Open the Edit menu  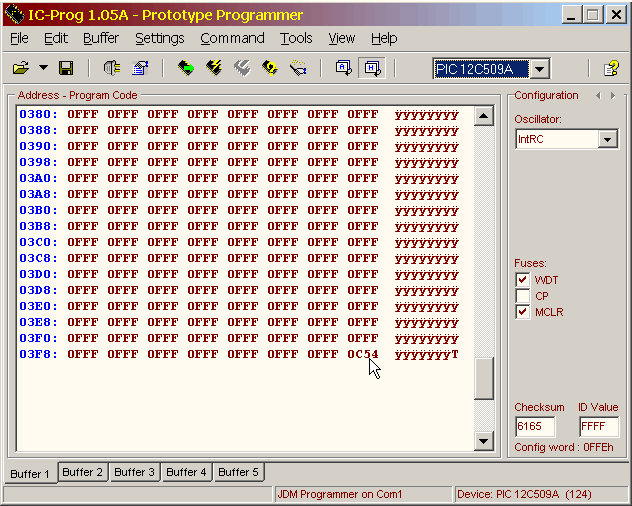(x=56, y=38)
